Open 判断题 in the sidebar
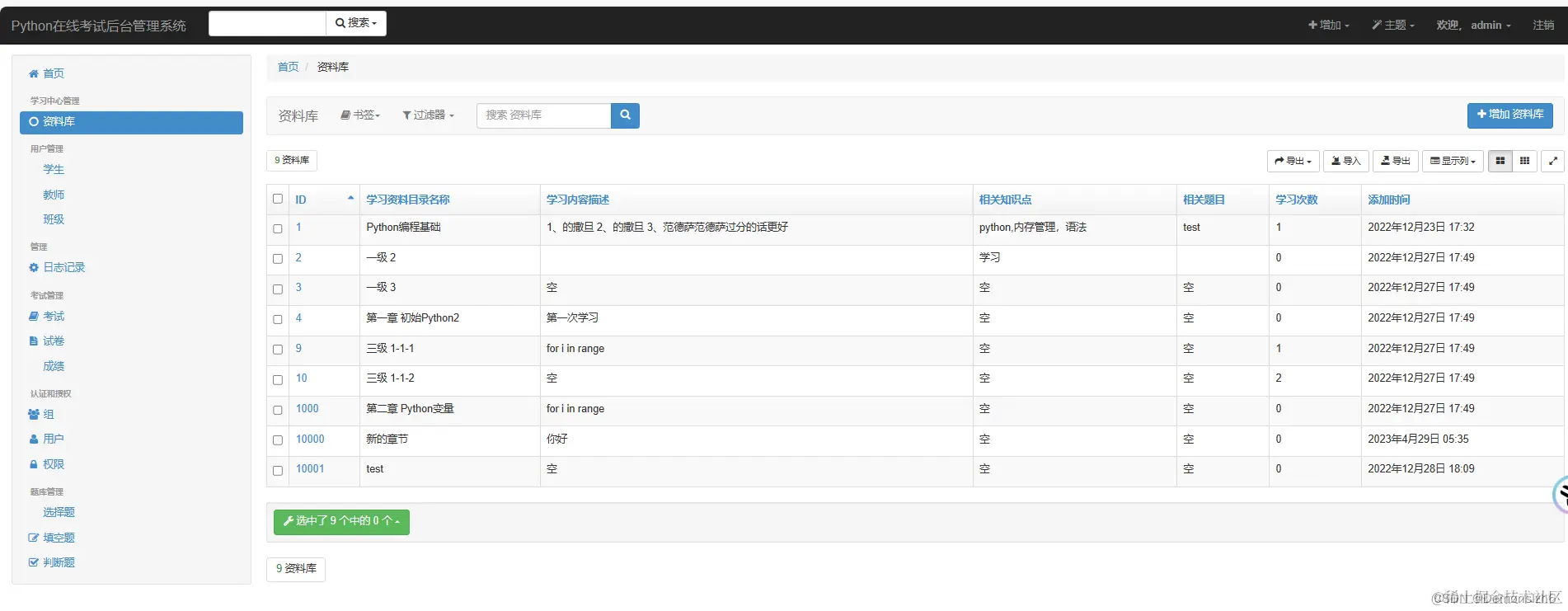Screen dimensions: 1568x611 click(52, 562)
